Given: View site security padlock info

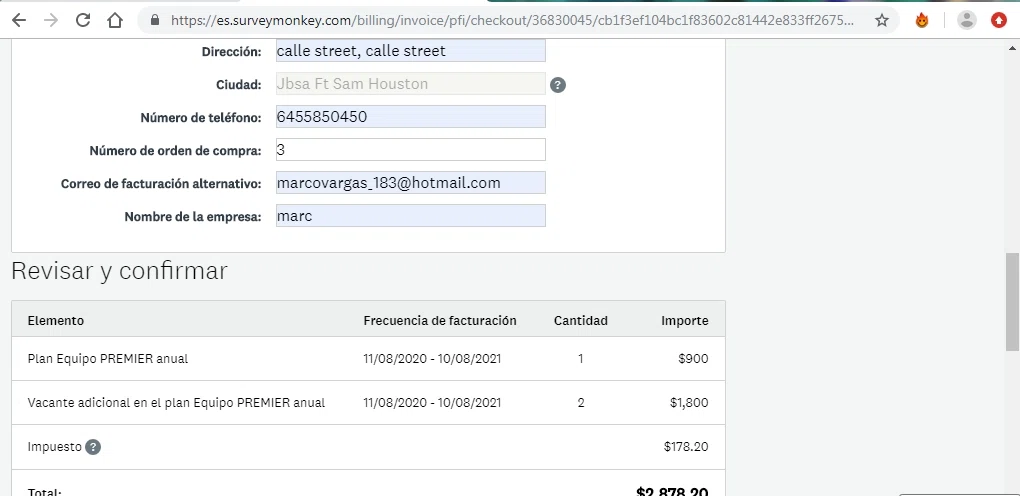Looking at the screenshot, I should [x=155, y=20].
